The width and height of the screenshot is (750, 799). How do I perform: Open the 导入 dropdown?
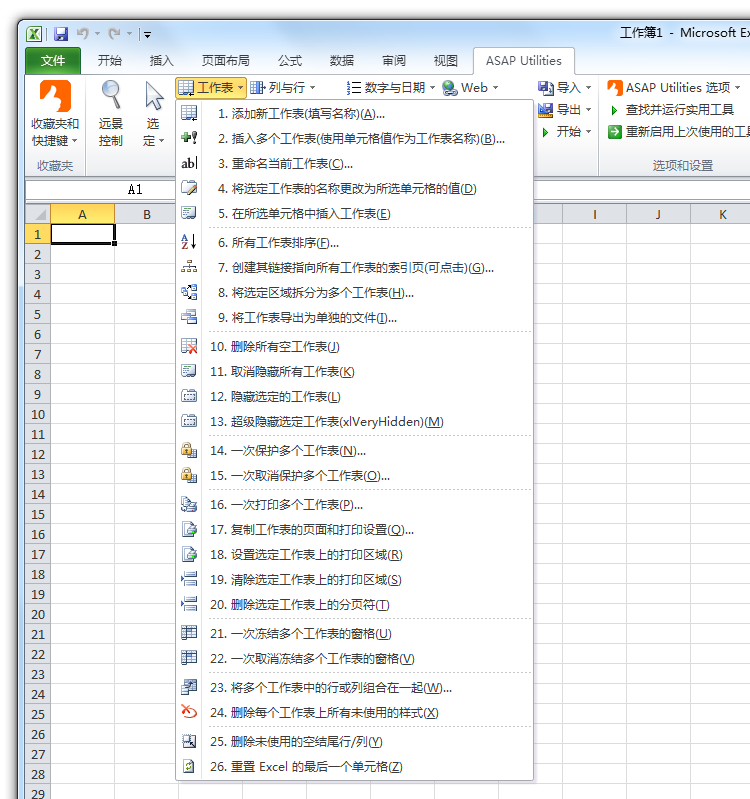[565, 88]
